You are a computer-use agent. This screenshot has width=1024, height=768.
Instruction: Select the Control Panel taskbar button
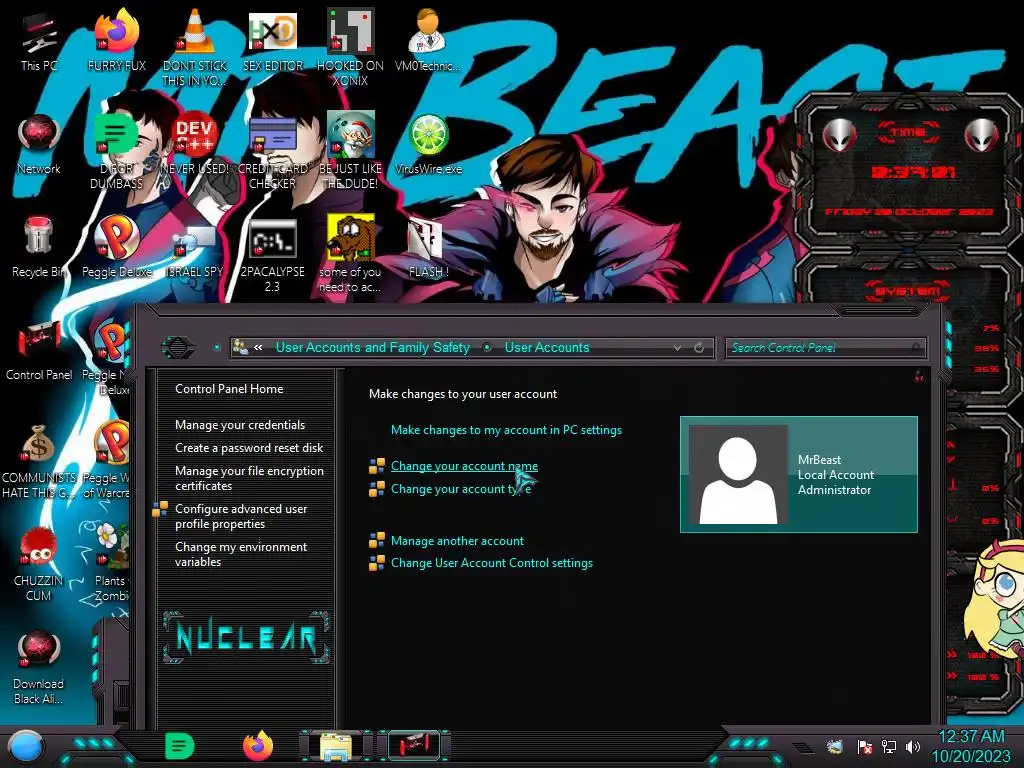click(x=414, y=746)
